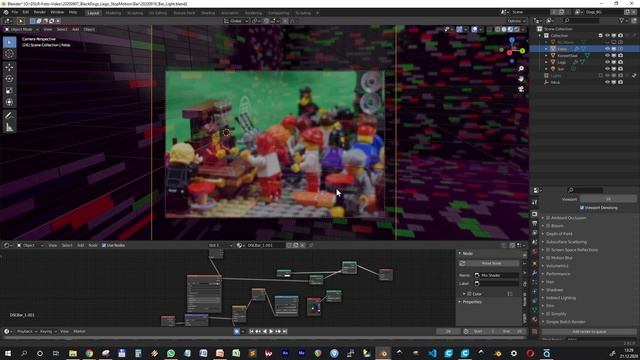The image size is (640, 360).
Task: Expand the Shadows panel
Action: tap(554, 290)
